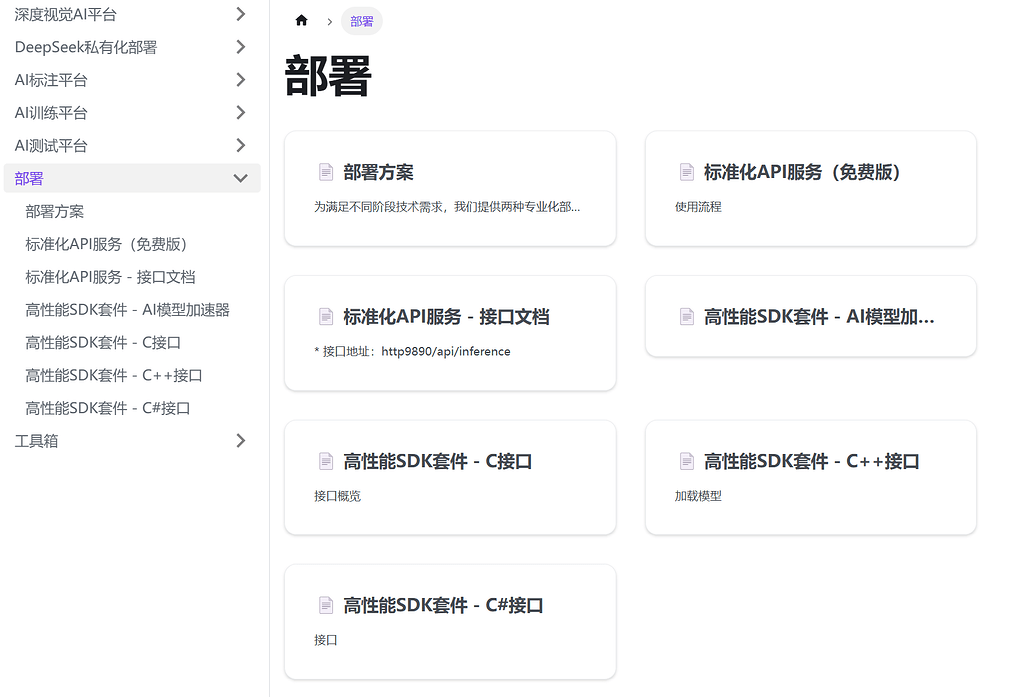1024x697 pixels.
Task: Open 部署方案 in the sidebar
Action: [54, 211]
